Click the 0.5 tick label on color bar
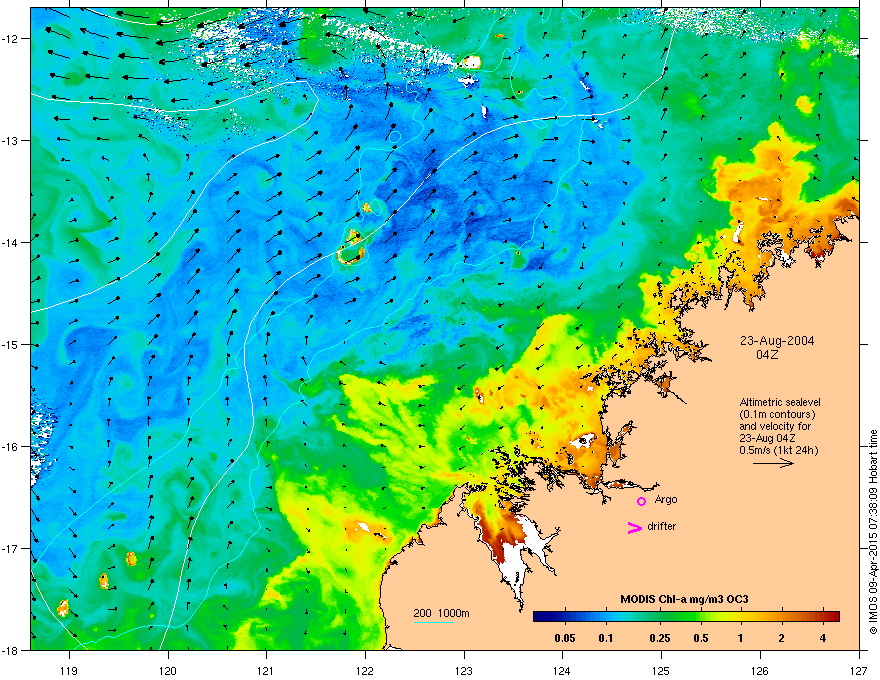The width and height of the screenshot is (880, 680). click(701, 638)
